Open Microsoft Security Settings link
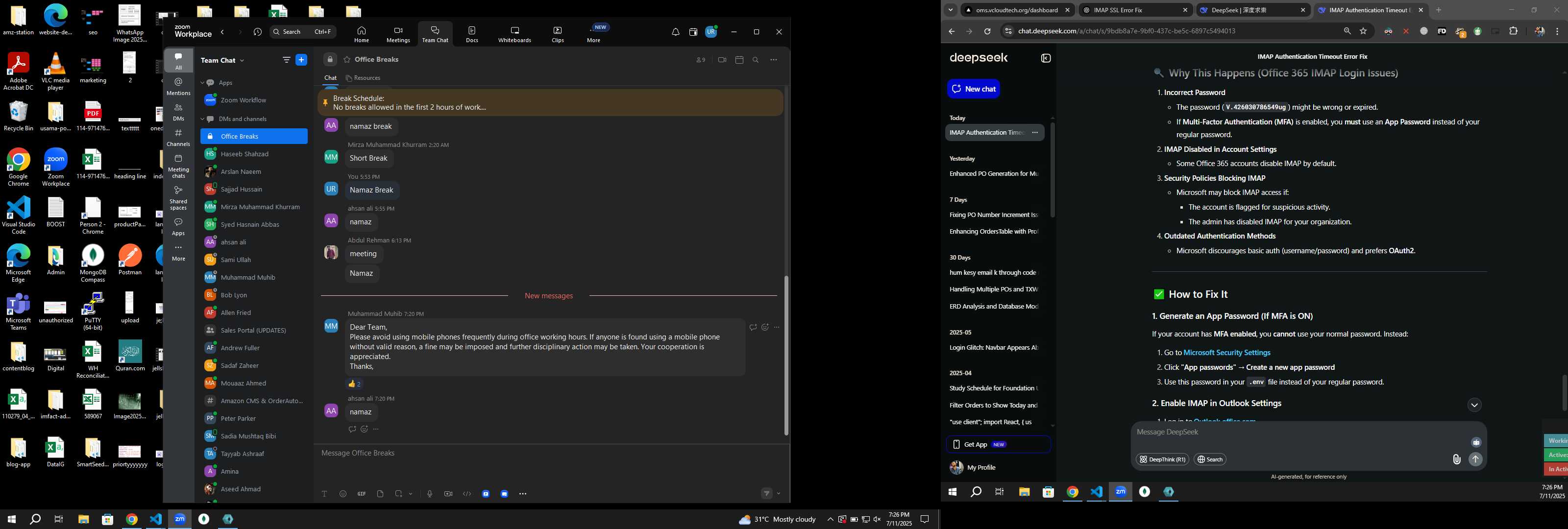This screenshot has height=529, width=1568. 1226,353
